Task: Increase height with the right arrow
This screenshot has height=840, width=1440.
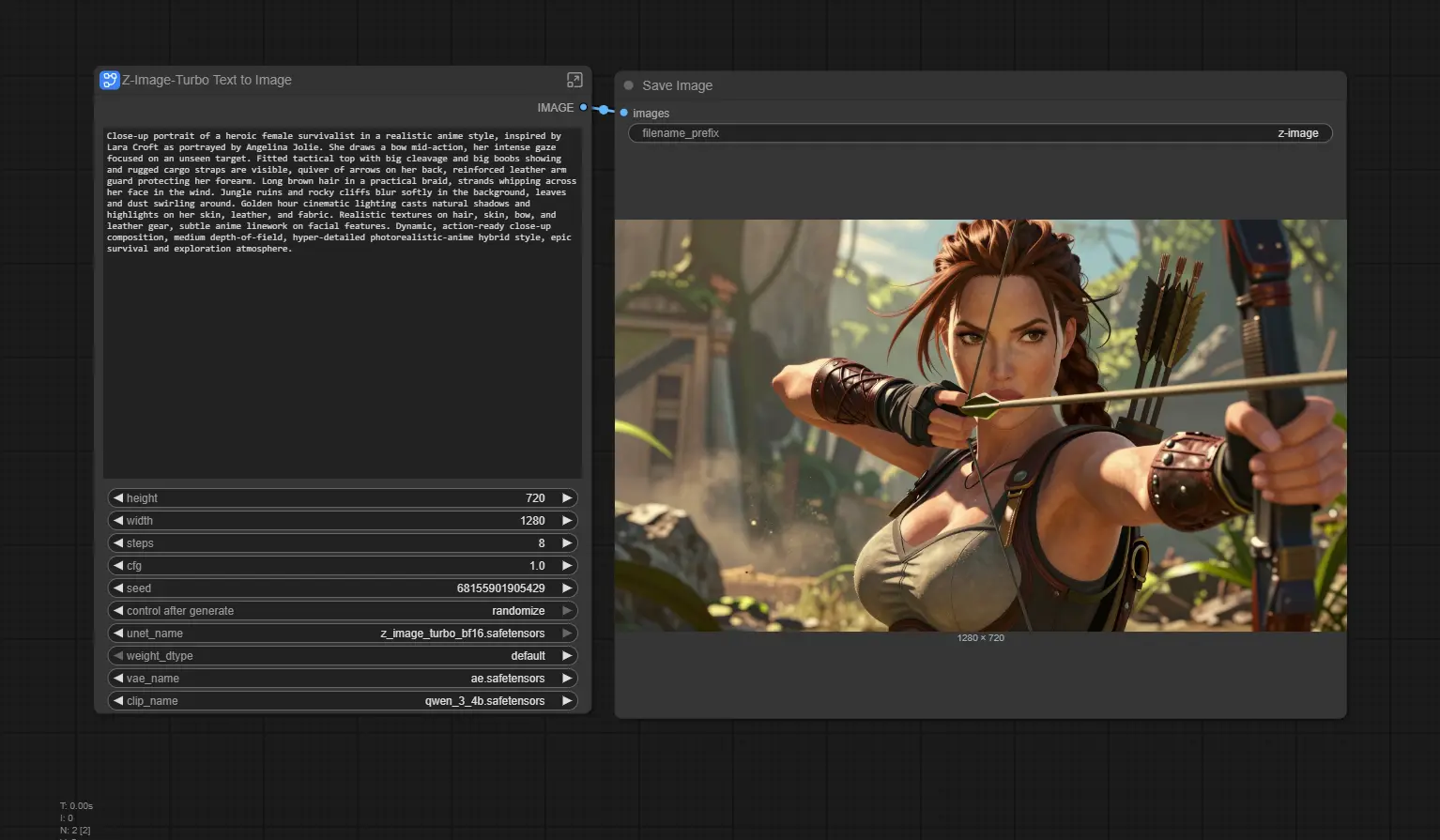Action: click(x=567, y=498)
